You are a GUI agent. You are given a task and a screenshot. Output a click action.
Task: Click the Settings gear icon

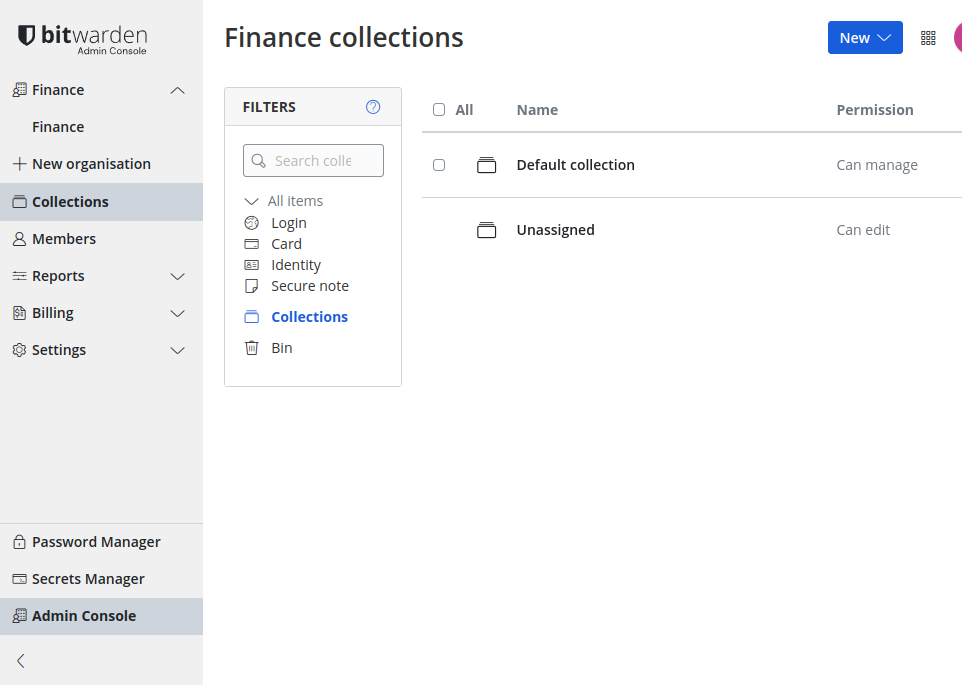click(20, 350)
